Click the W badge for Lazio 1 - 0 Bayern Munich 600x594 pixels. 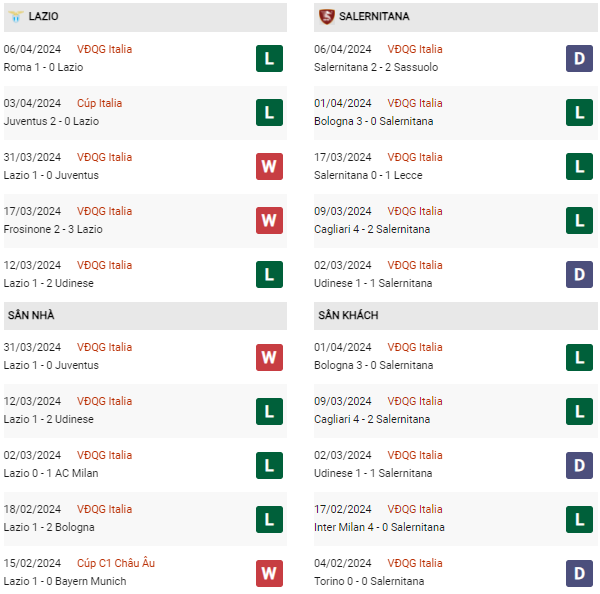[269, 572]
